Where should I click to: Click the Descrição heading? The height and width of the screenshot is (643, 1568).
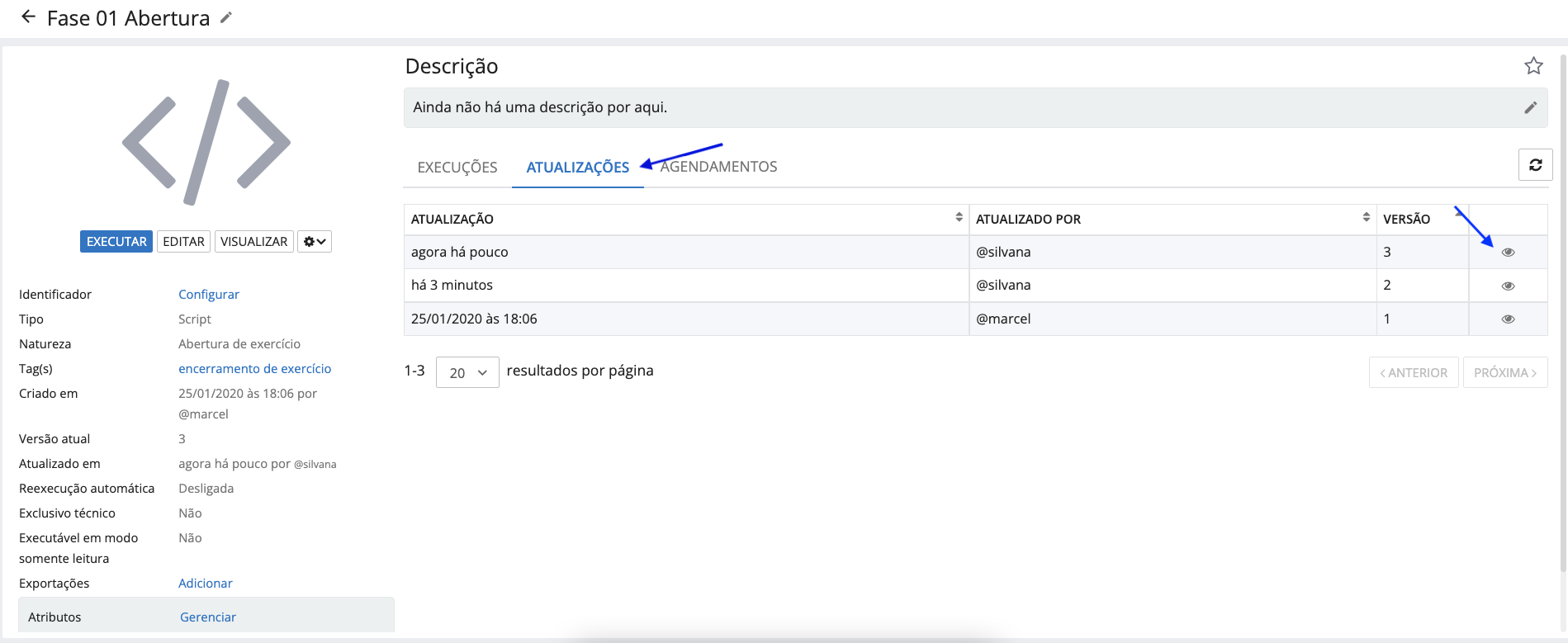click(x=452, y=66)
